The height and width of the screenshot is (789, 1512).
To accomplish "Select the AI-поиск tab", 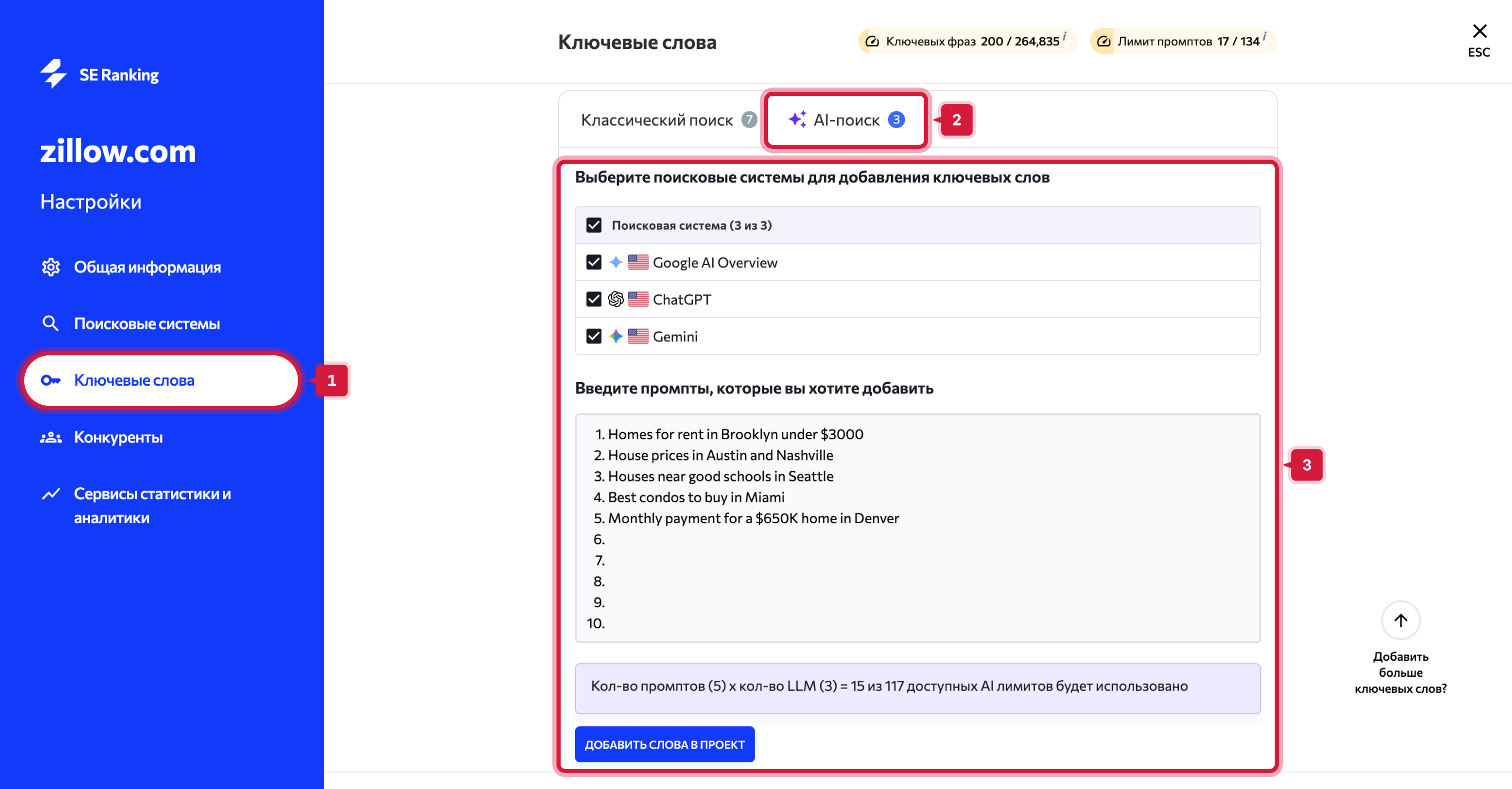I will (x=846, y=121).
